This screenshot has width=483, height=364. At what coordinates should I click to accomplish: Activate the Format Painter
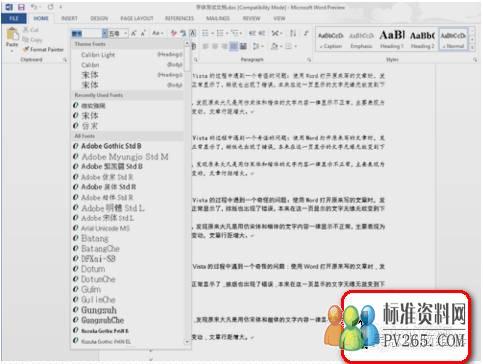coord(43,49)
